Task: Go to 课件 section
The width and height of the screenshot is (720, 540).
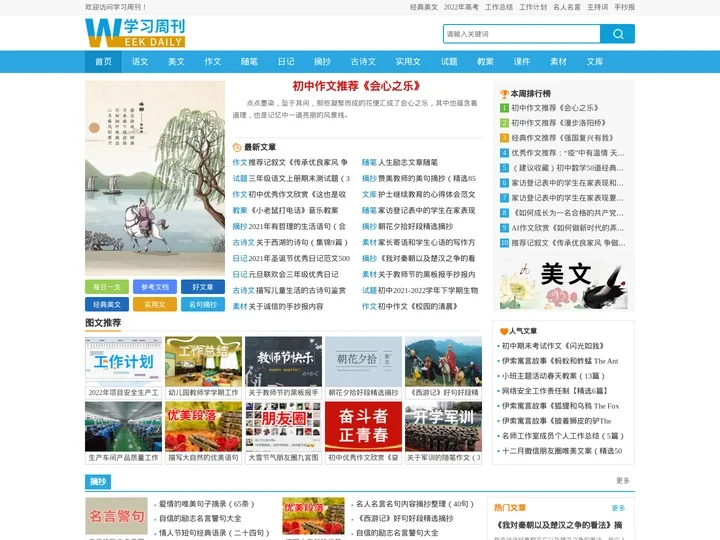Action: coord(522,62)
